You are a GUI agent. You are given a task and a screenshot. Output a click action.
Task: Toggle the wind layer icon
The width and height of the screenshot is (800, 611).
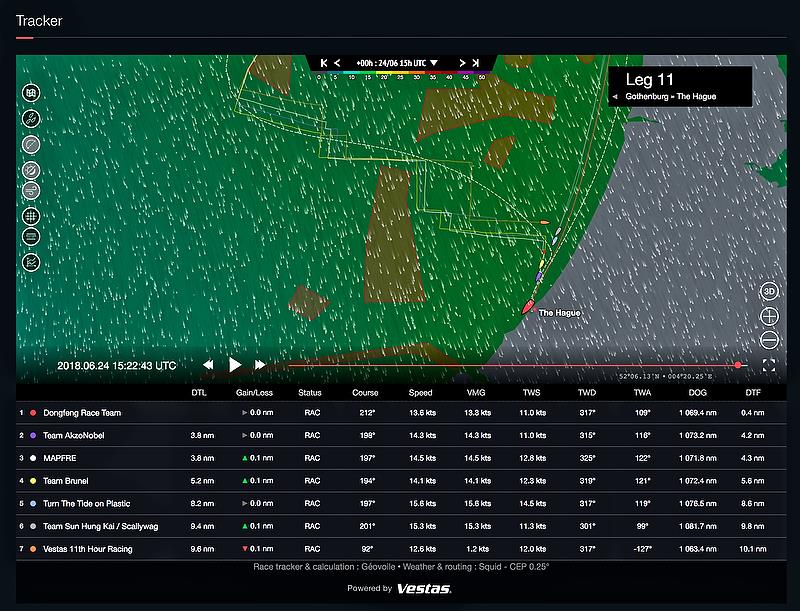pyautogui.click(x=31, y=191)
